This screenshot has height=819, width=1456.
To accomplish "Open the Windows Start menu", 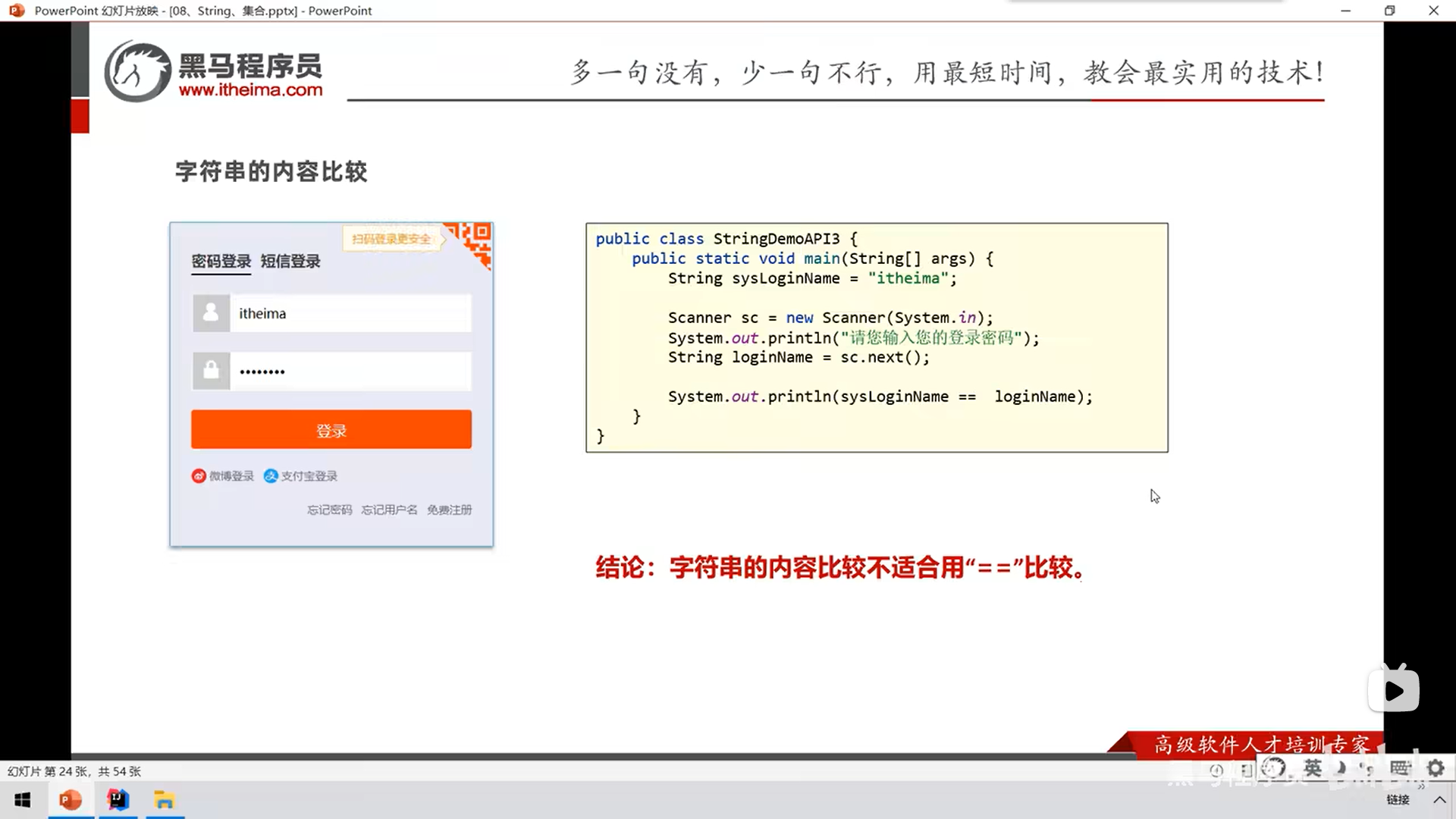I will (x=23, y=800).
